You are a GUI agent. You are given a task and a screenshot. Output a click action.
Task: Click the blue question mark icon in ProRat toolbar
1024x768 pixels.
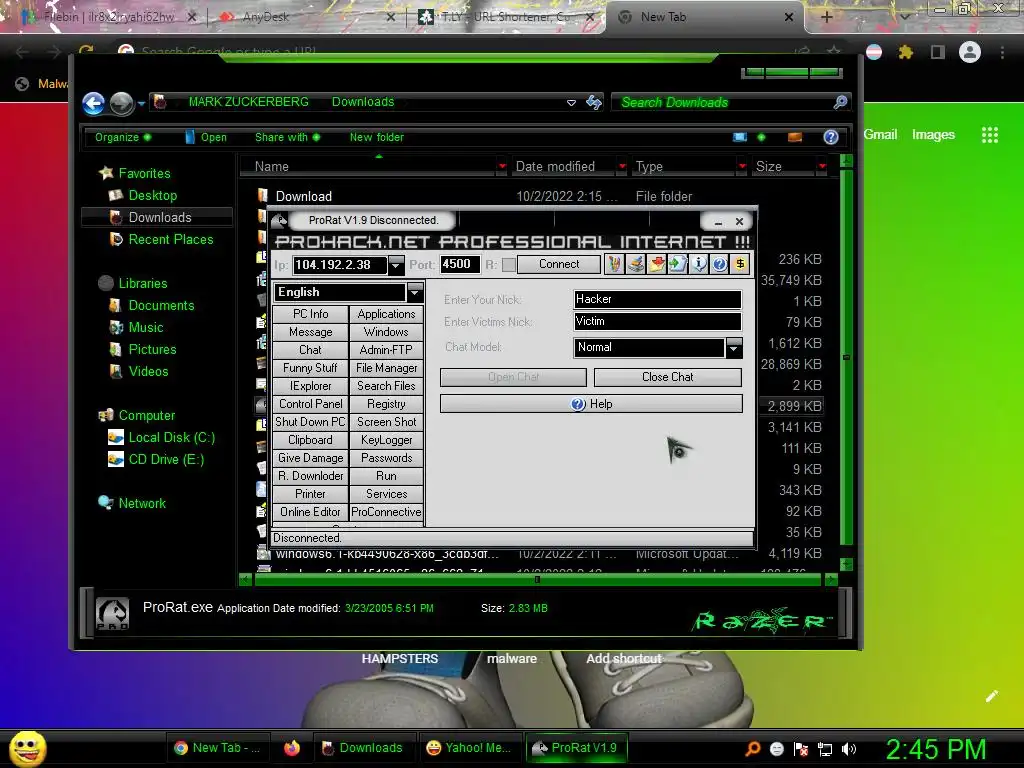coord(719,264)
